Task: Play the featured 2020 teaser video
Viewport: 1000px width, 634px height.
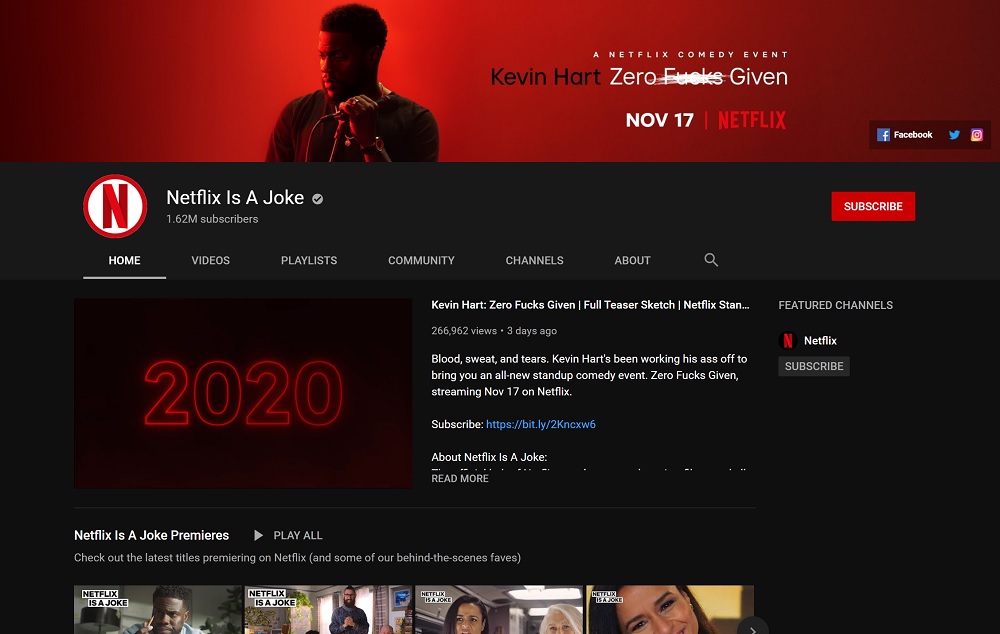Action: [x=243, y=393]
